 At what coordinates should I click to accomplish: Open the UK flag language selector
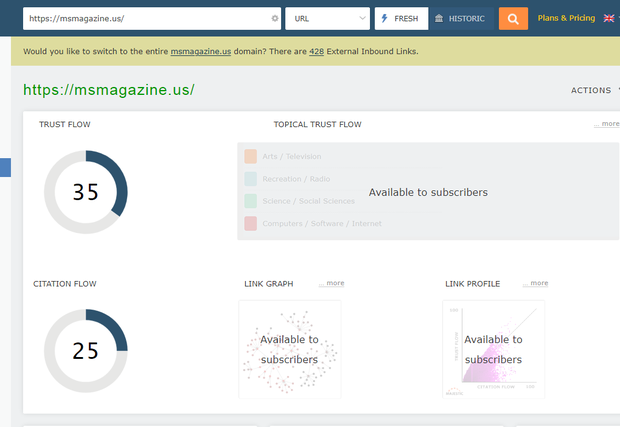click(609, 18)
